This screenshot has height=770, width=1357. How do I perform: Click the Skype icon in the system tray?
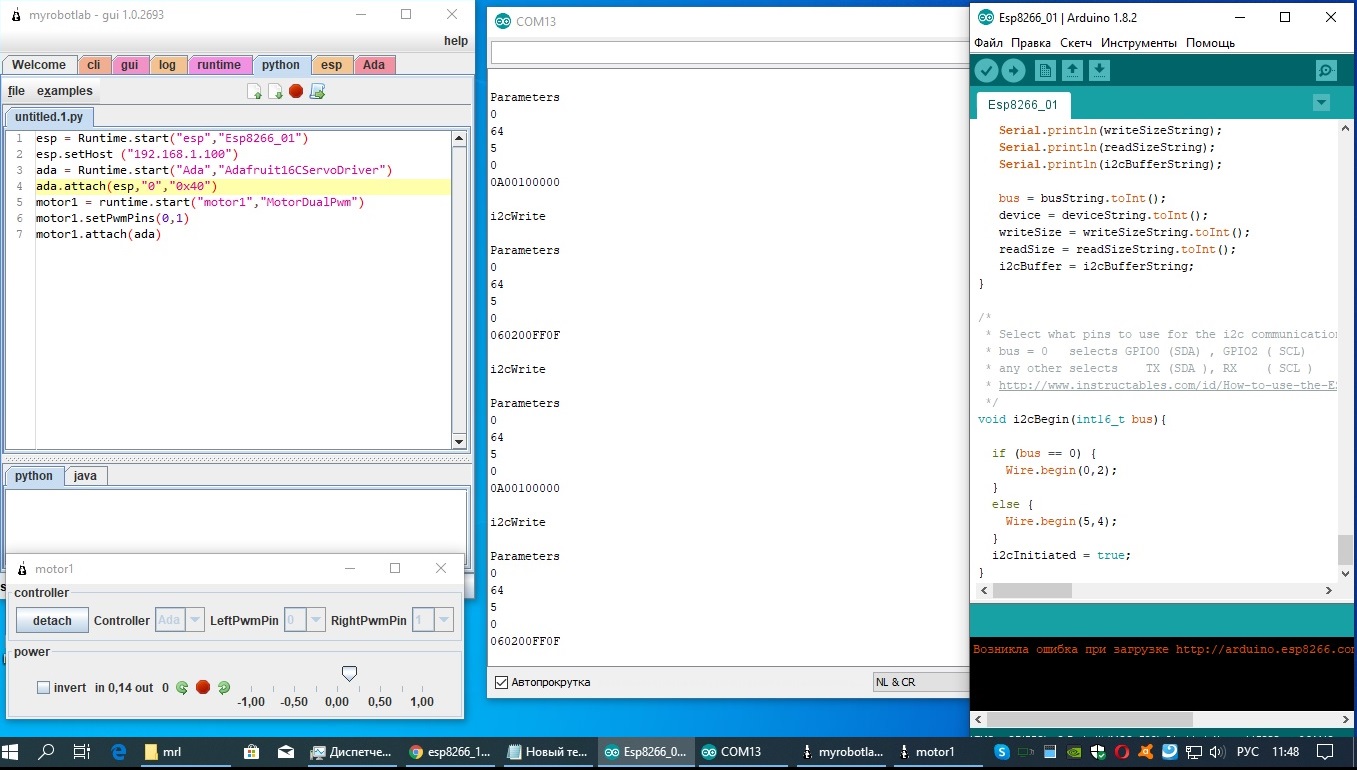click(1001, 752)
